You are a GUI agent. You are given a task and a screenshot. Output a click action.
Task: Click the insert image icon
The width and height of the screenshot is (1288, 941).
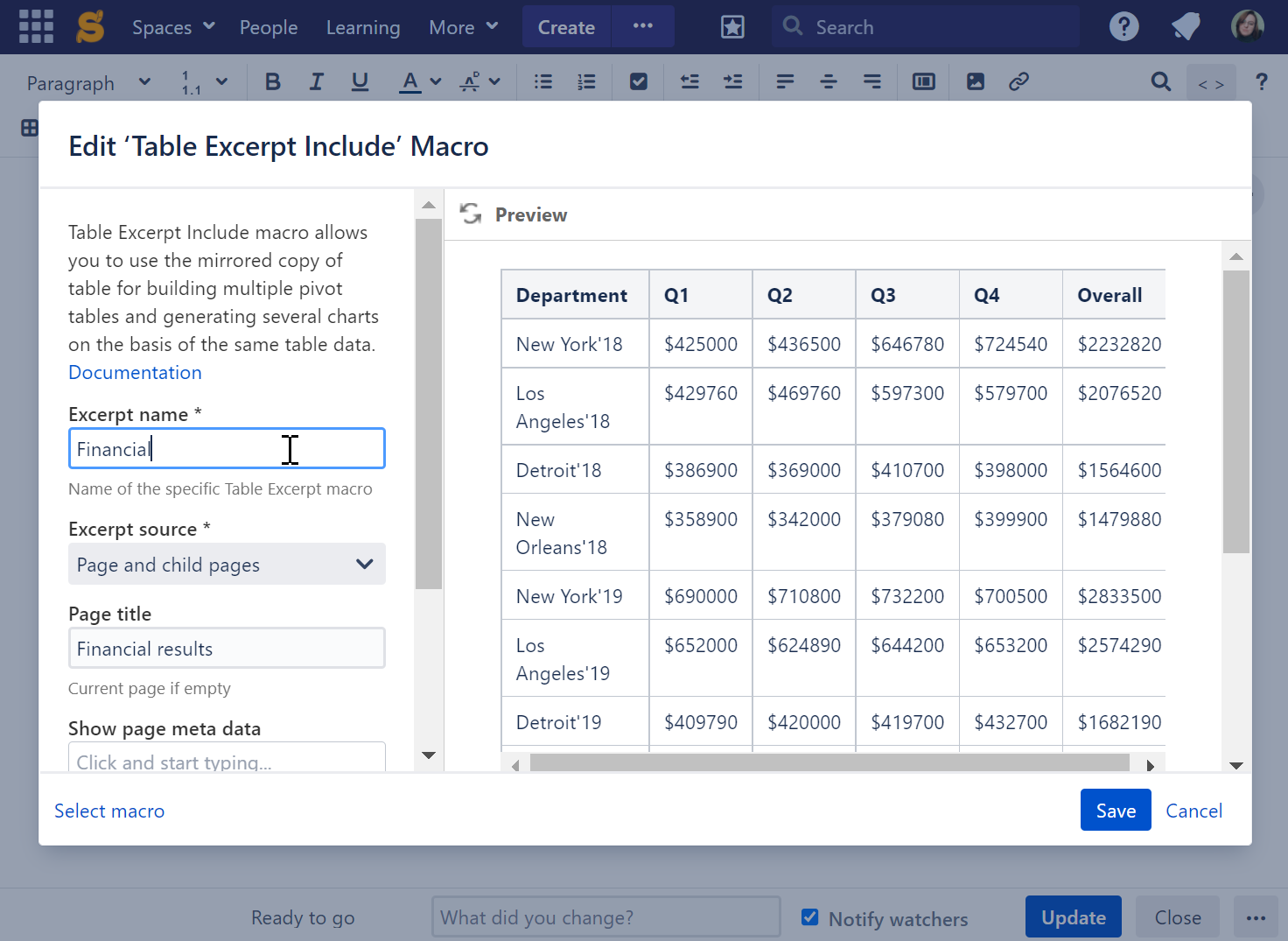pyautogui.click(x=975, y=82)
